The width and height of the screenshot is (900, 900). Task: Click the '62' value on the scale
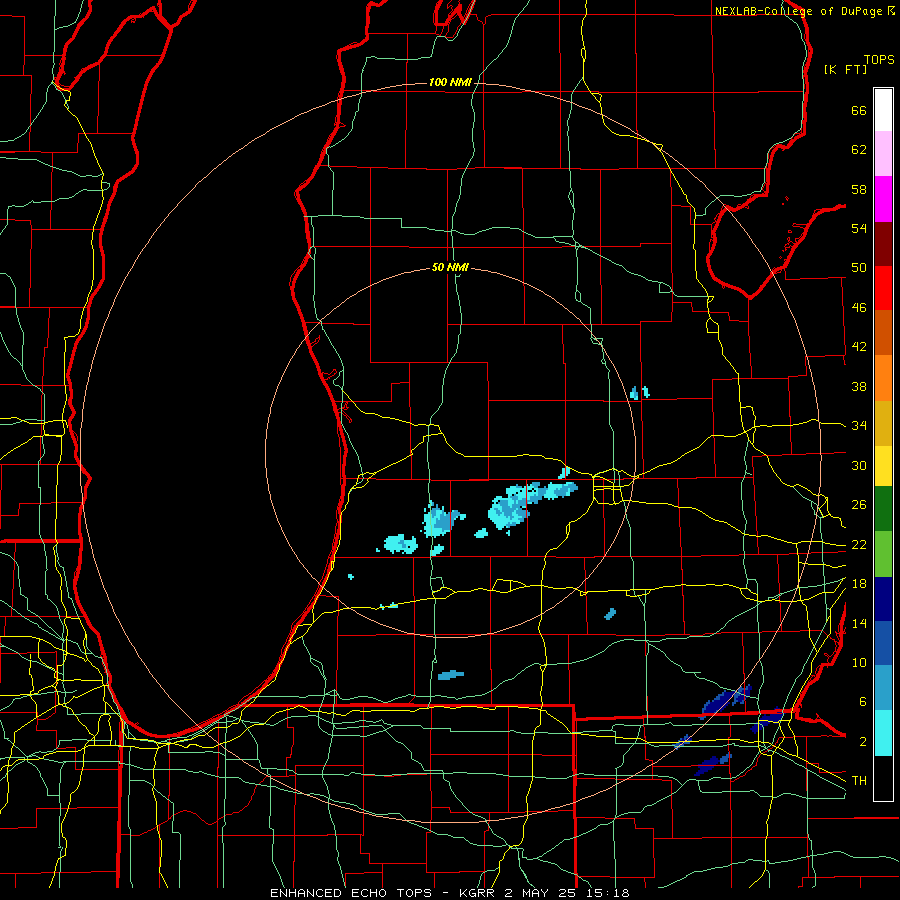(x=859, y=150)
